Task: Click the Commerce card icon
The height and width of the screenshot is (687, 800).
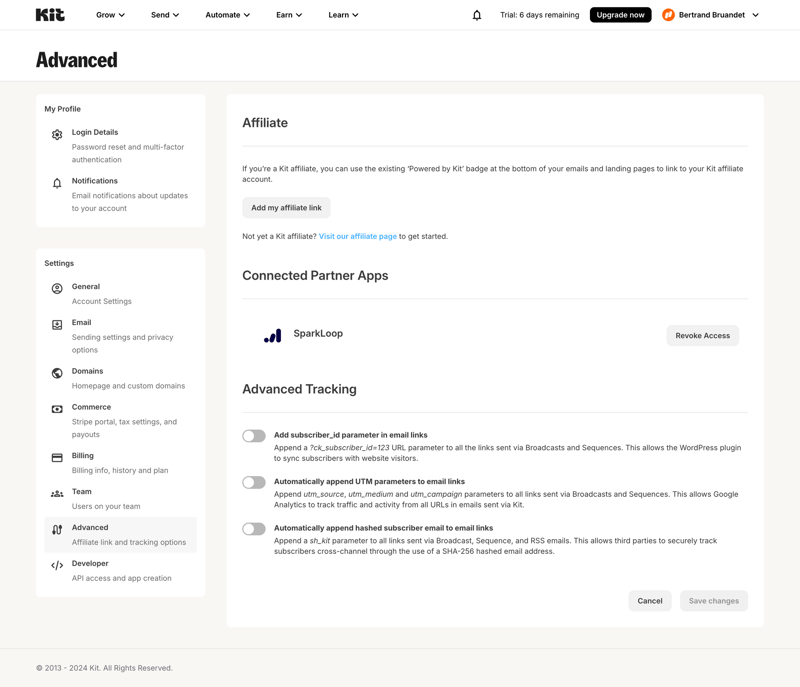Action: point(57,408)
